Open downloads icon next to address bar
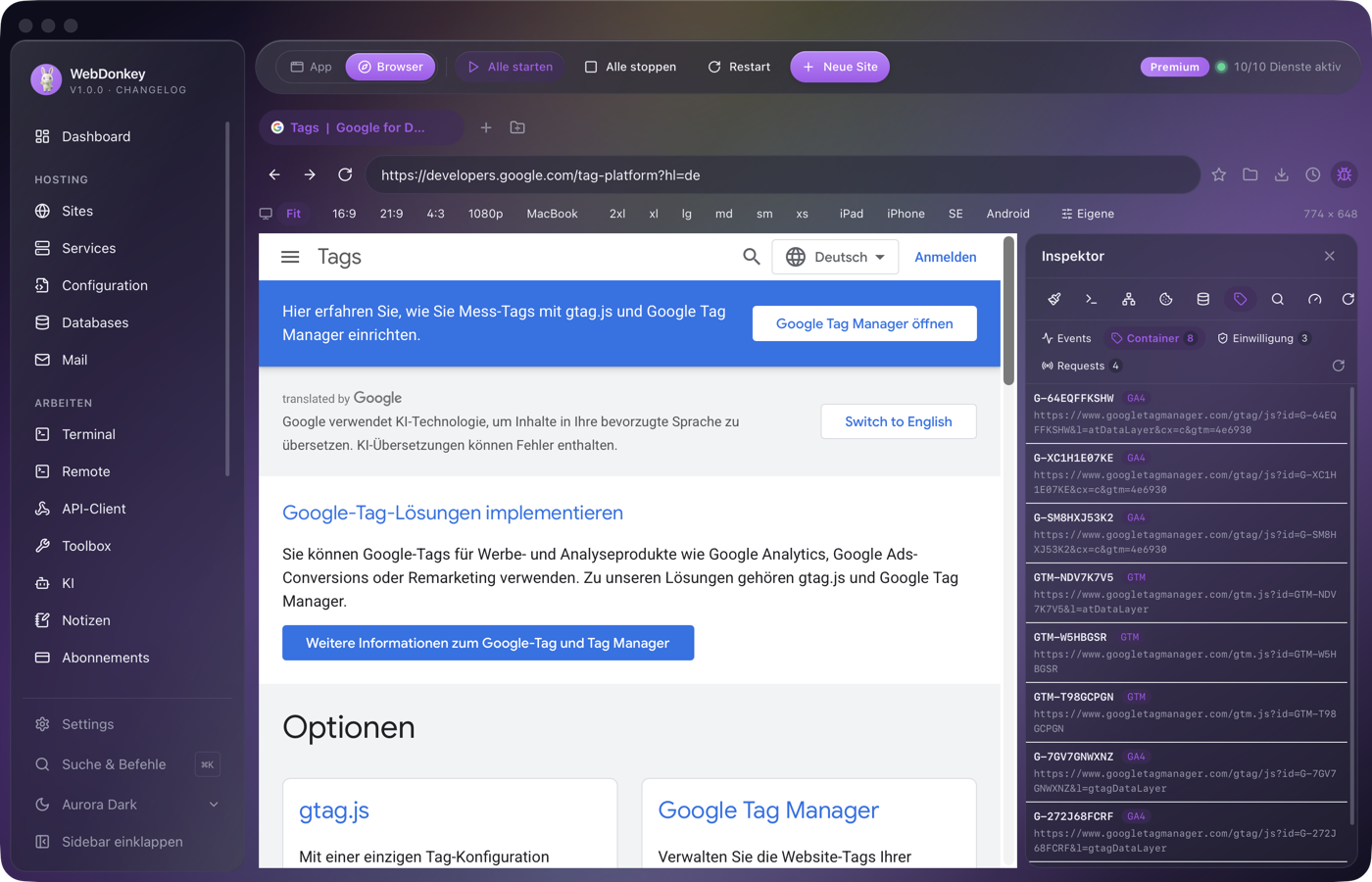The height and width of the screenshot is (882, 1372). point(1282,174)
